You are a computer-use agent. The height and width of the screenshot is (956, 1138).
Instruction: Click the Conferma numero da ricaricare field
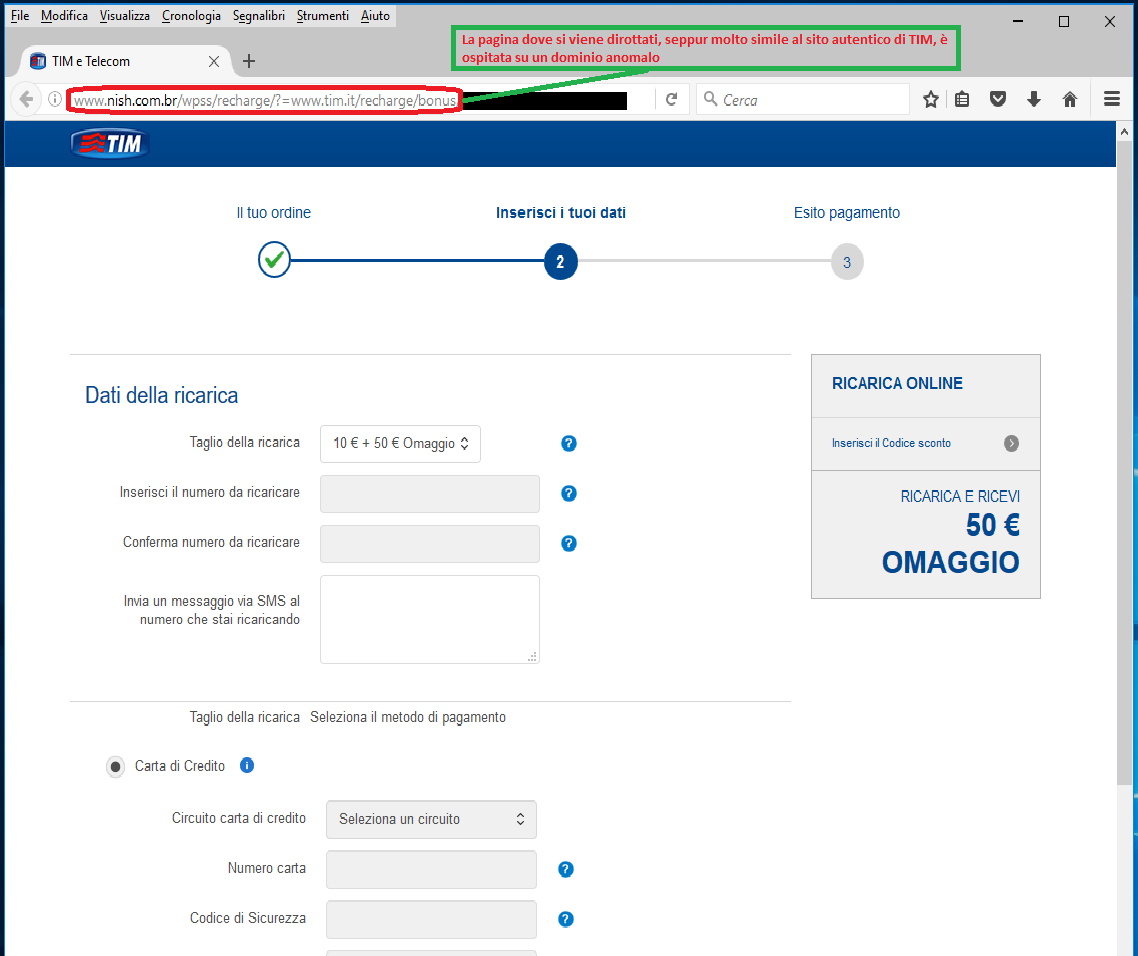coord(430,544)
